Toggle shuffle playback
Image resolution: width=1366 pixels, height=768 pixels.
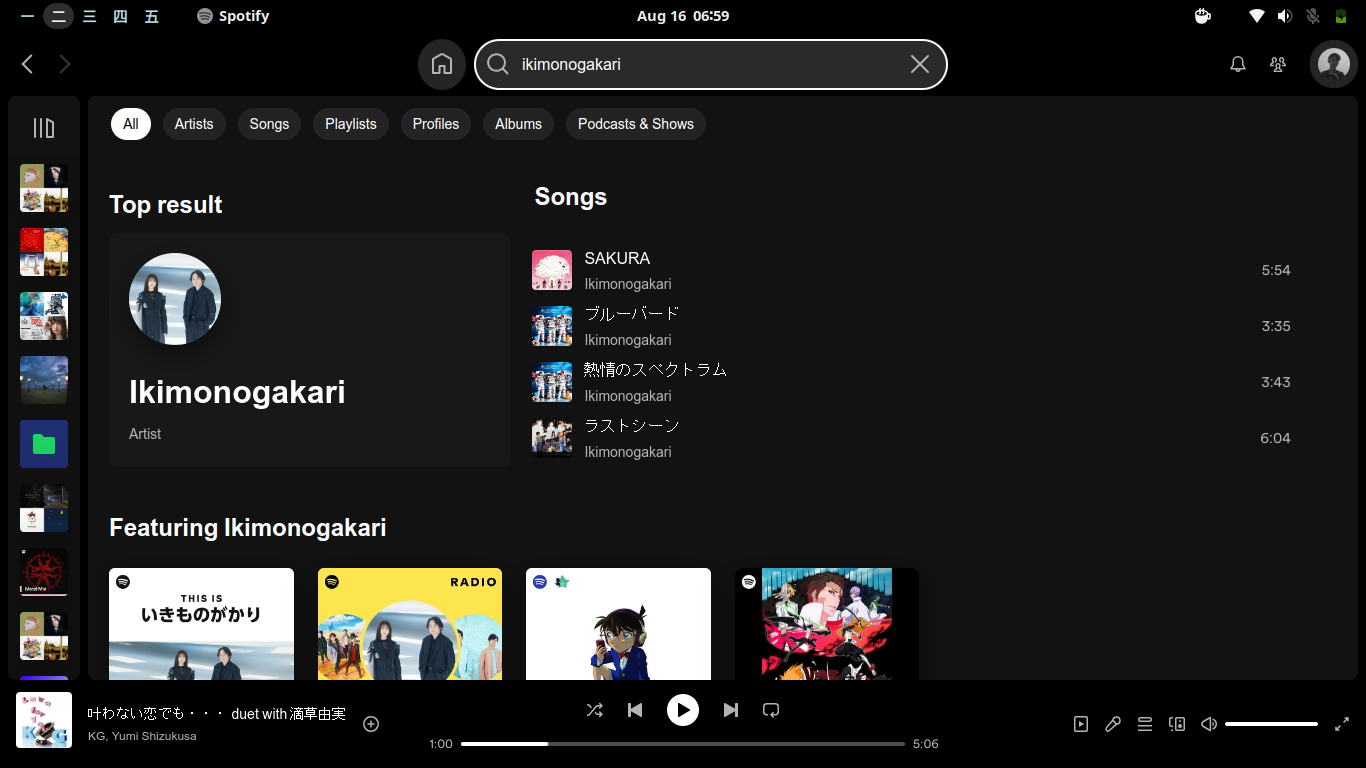[595, 710]
